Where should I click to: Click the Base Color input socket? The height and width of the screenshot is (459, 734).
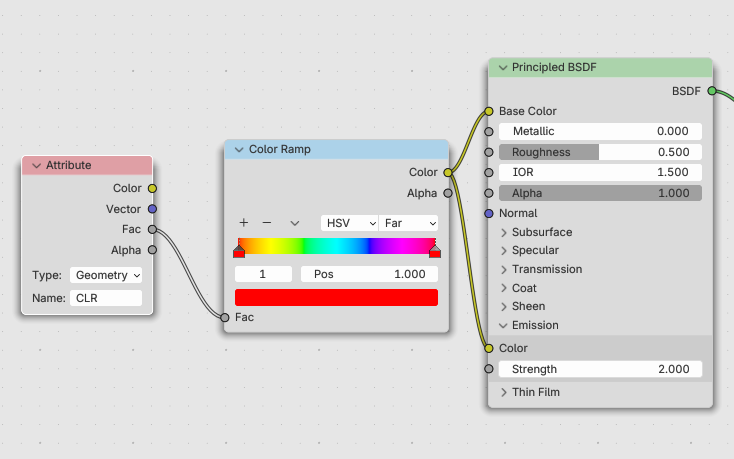pos(489,111)
